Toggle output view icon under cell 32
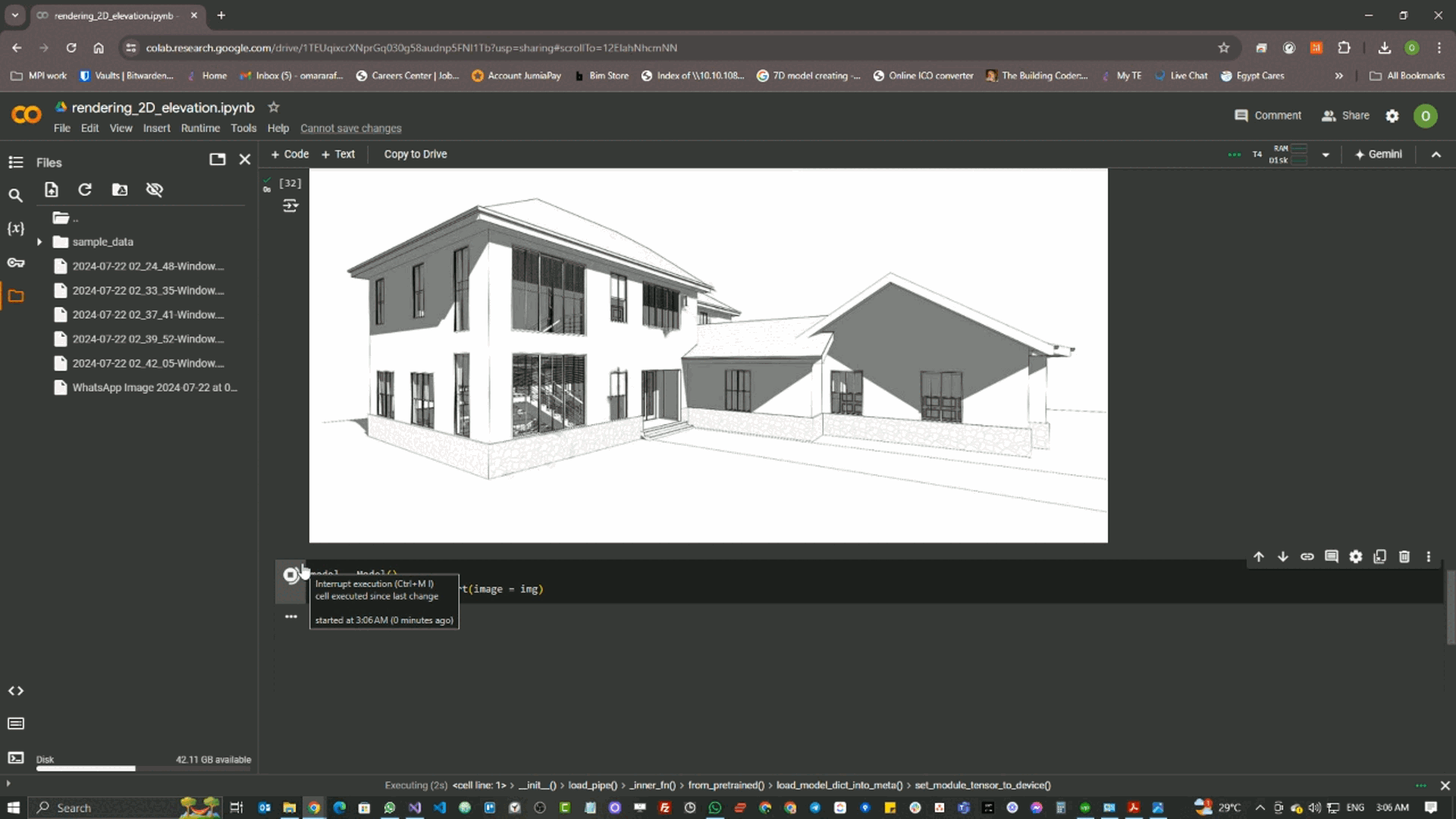Screen dimensions: 1456x819 click(x=290, y=206)
